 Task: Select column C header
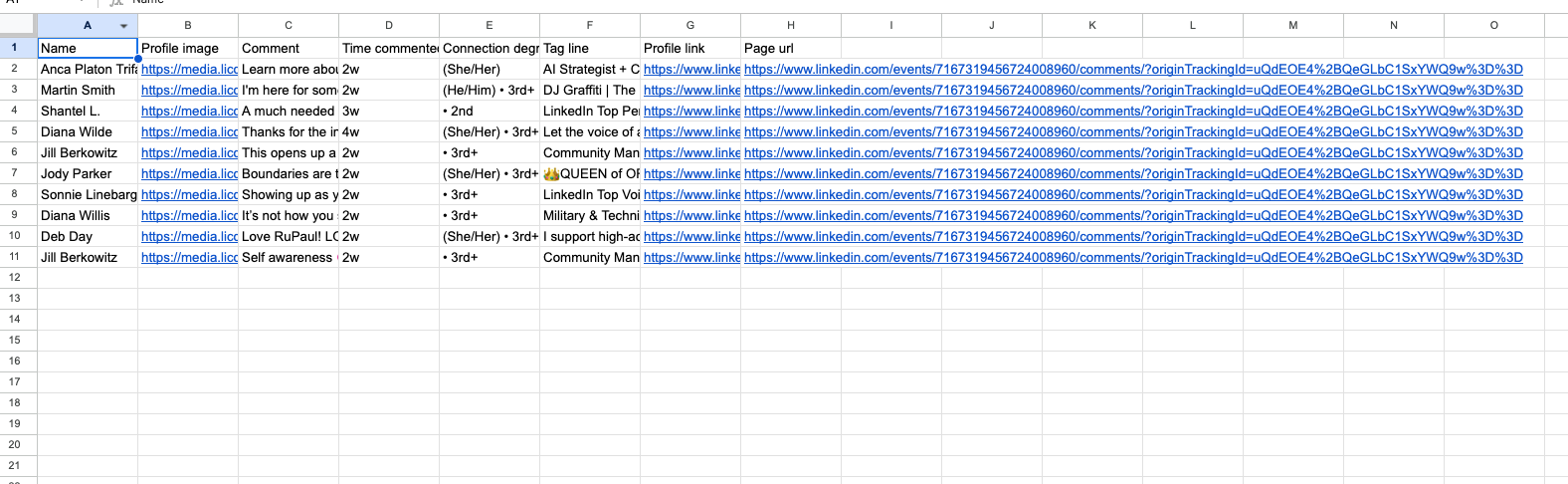(289, 25)
